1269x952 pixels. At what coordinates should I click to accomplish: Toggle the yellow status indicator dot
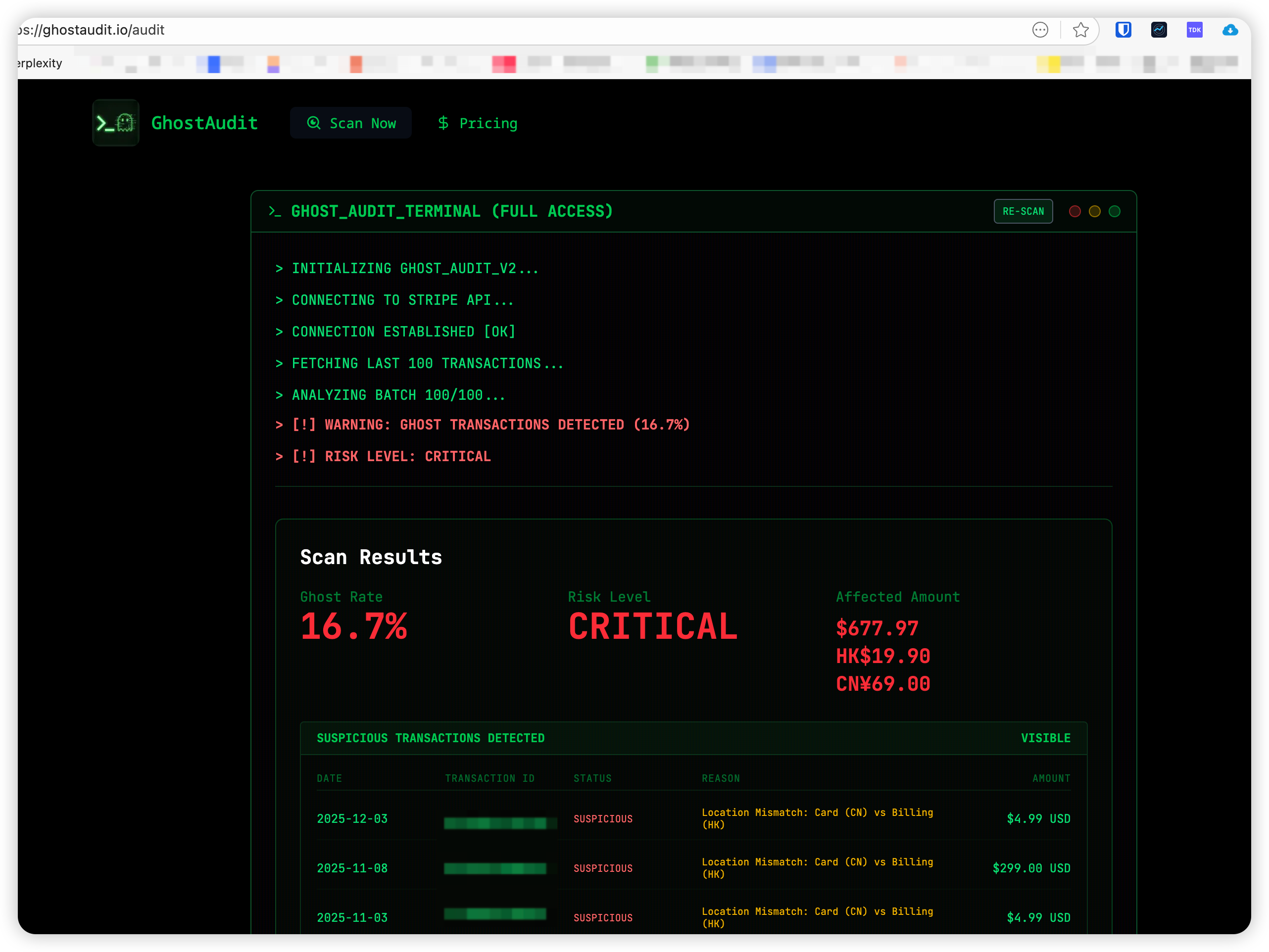click(x=1095, y=211)
